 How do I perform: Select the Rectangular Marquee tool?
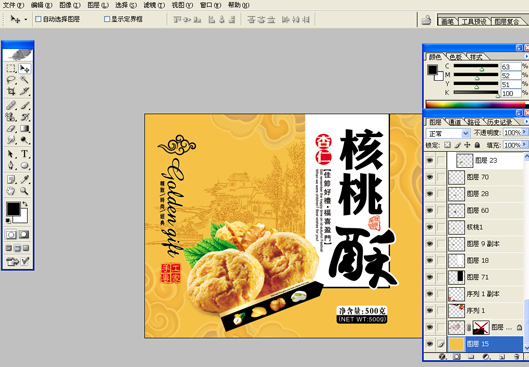[x=11, y=68]
